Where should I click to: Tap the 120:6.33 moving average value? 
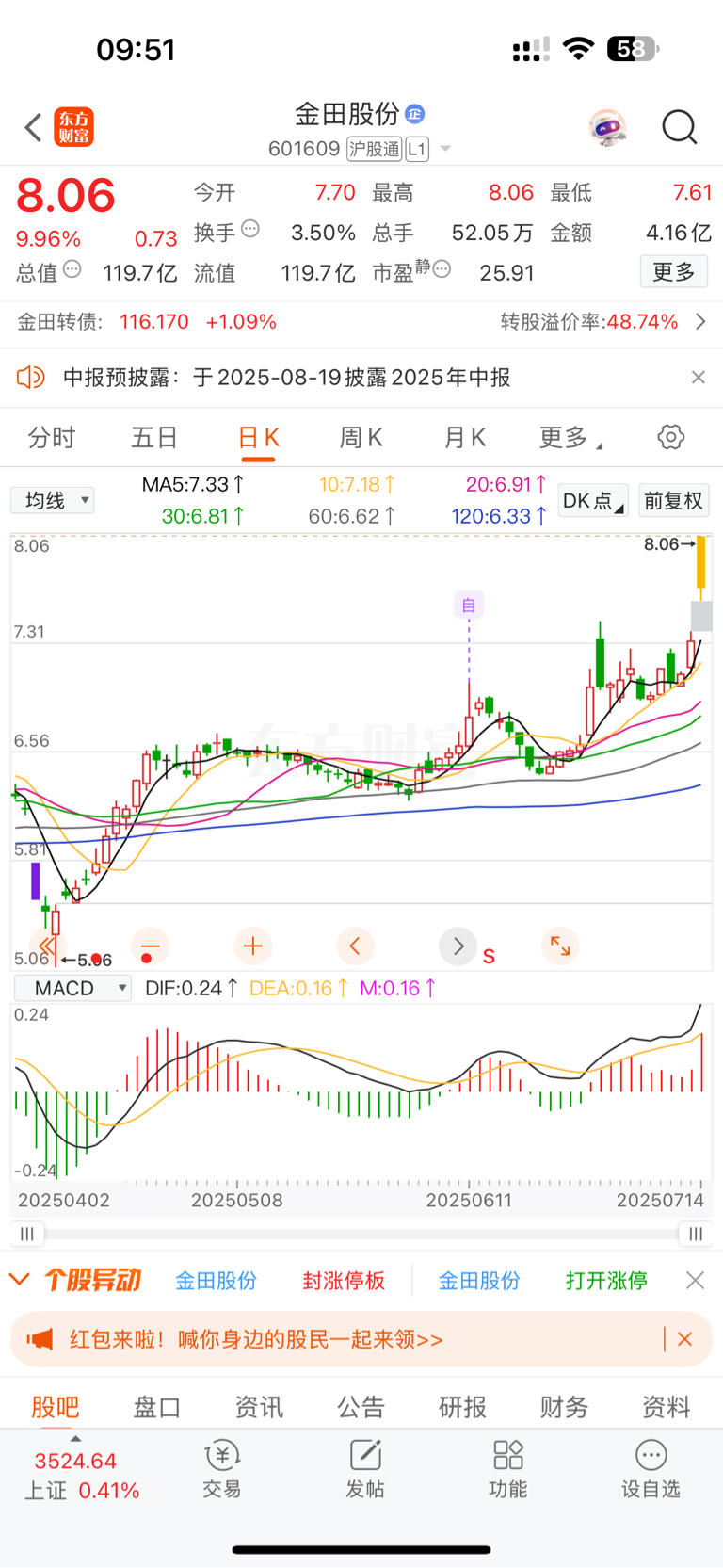click(499, 516)
